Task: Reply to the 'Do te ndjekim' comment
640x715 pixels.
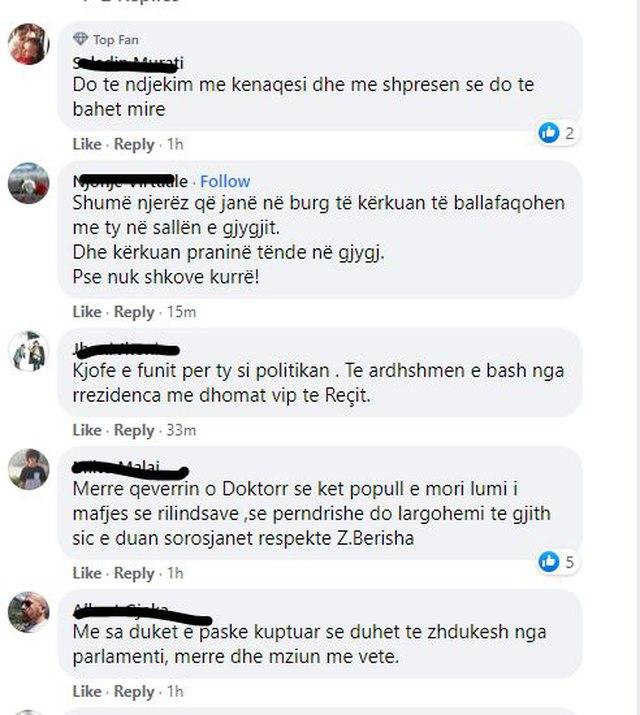Action: coord(134,144)
